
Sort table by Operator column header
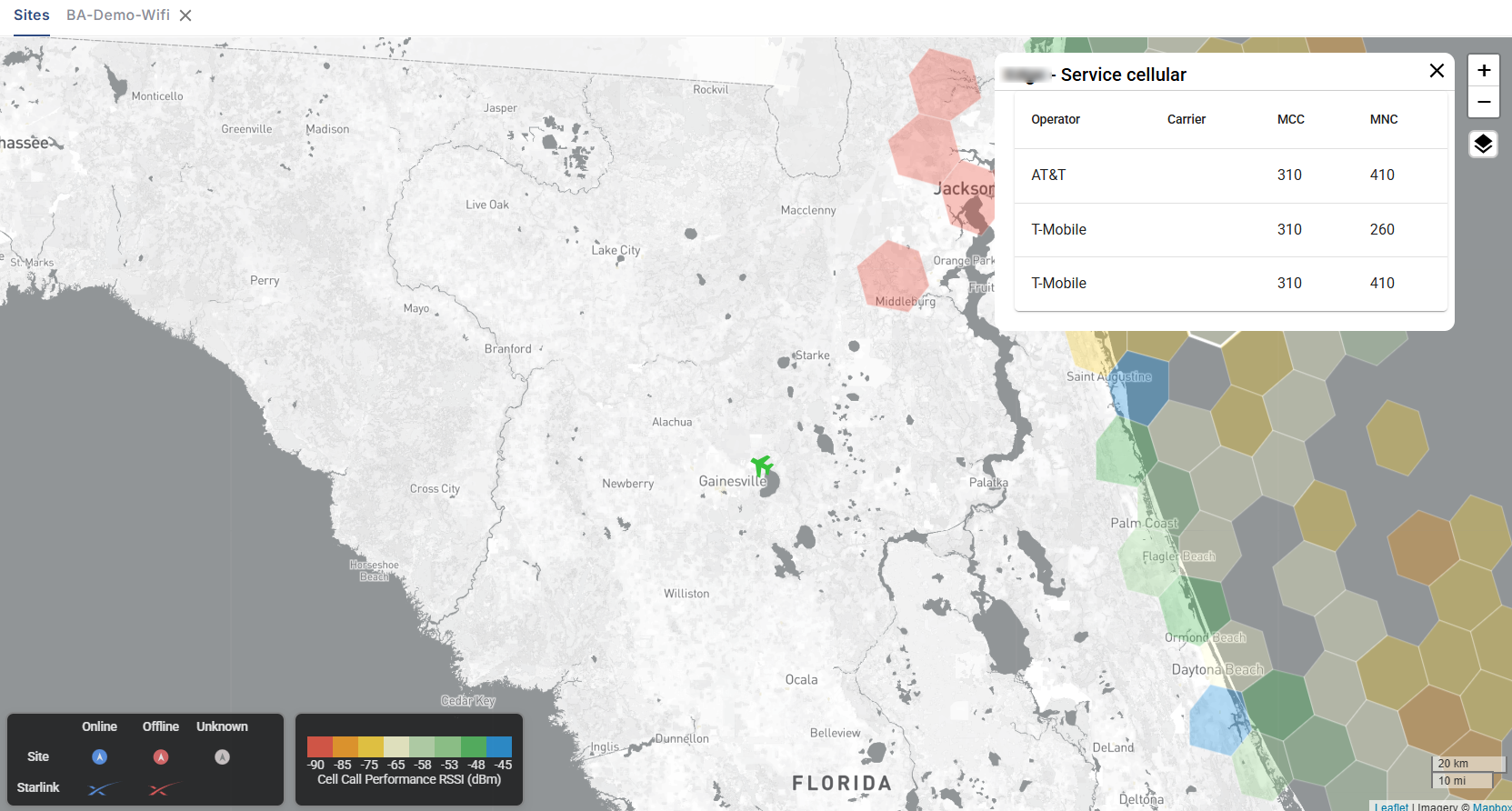click(x=1056, y=119)
